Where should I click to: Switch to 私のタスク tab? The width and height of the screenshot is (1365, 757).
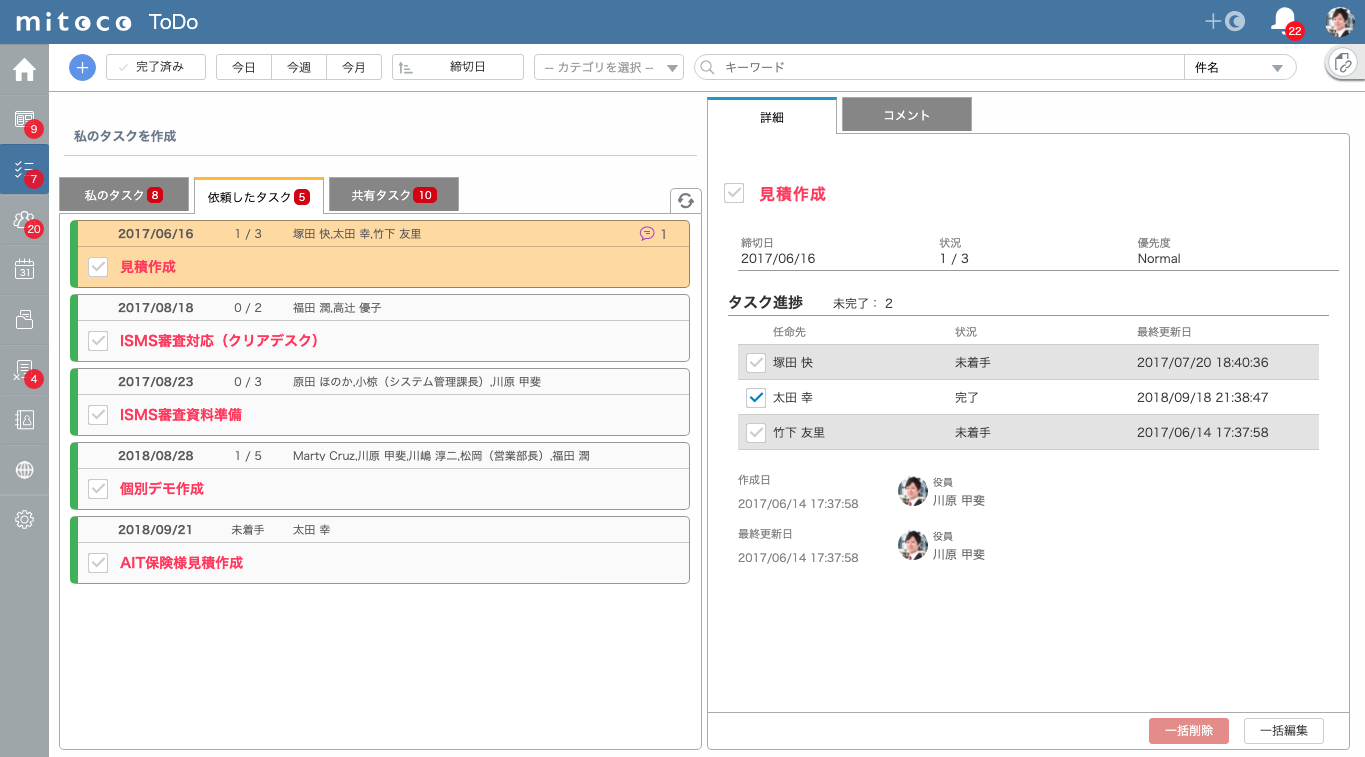(124, 195)
